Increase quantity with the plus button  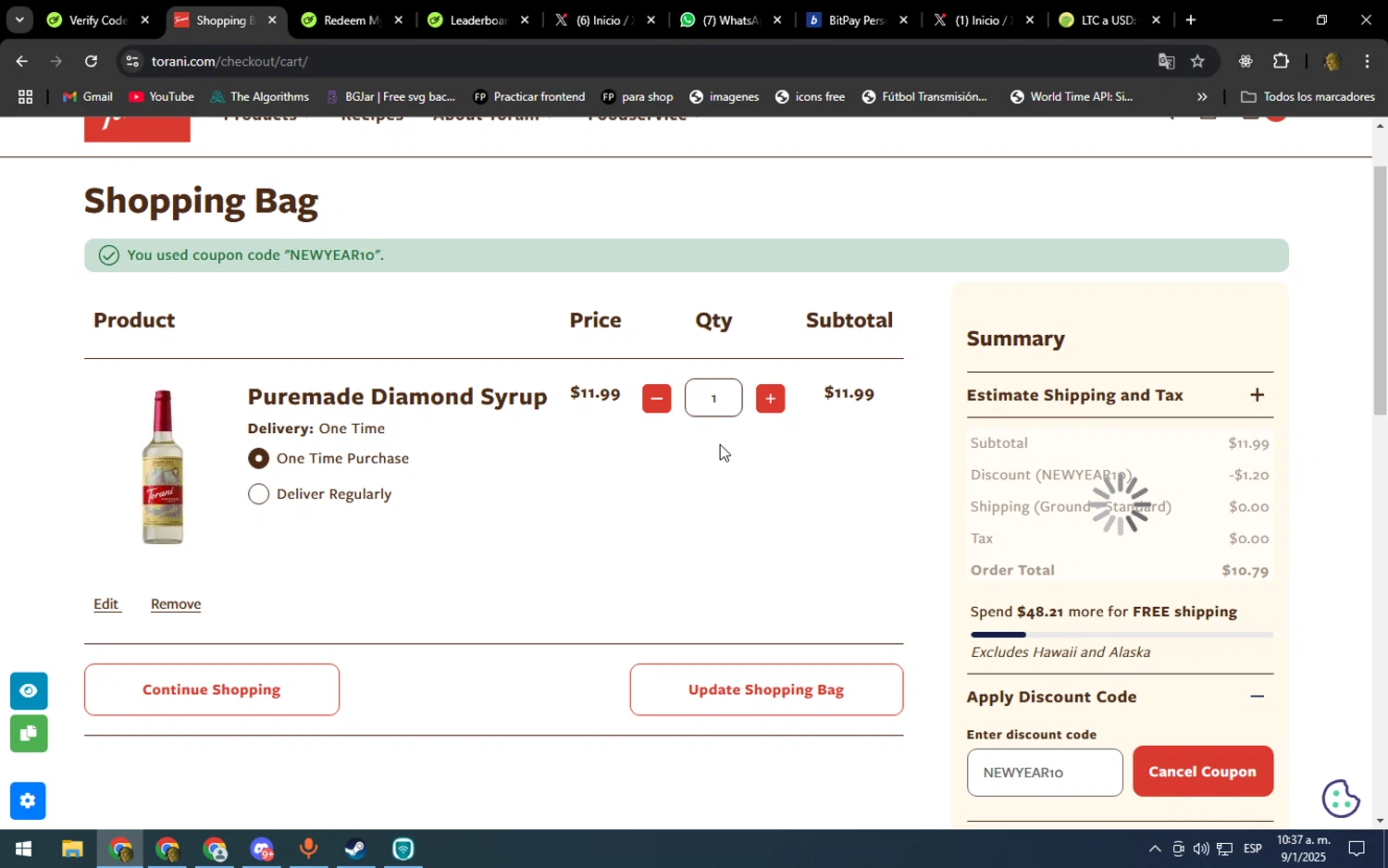tap(770, 399)
